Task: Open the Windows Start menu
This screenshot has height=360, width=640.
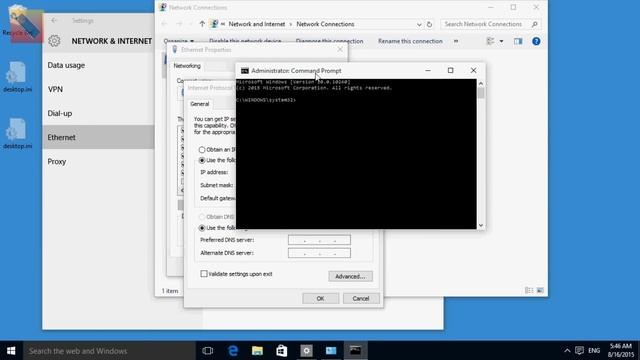Action: [x=11, y=351]
